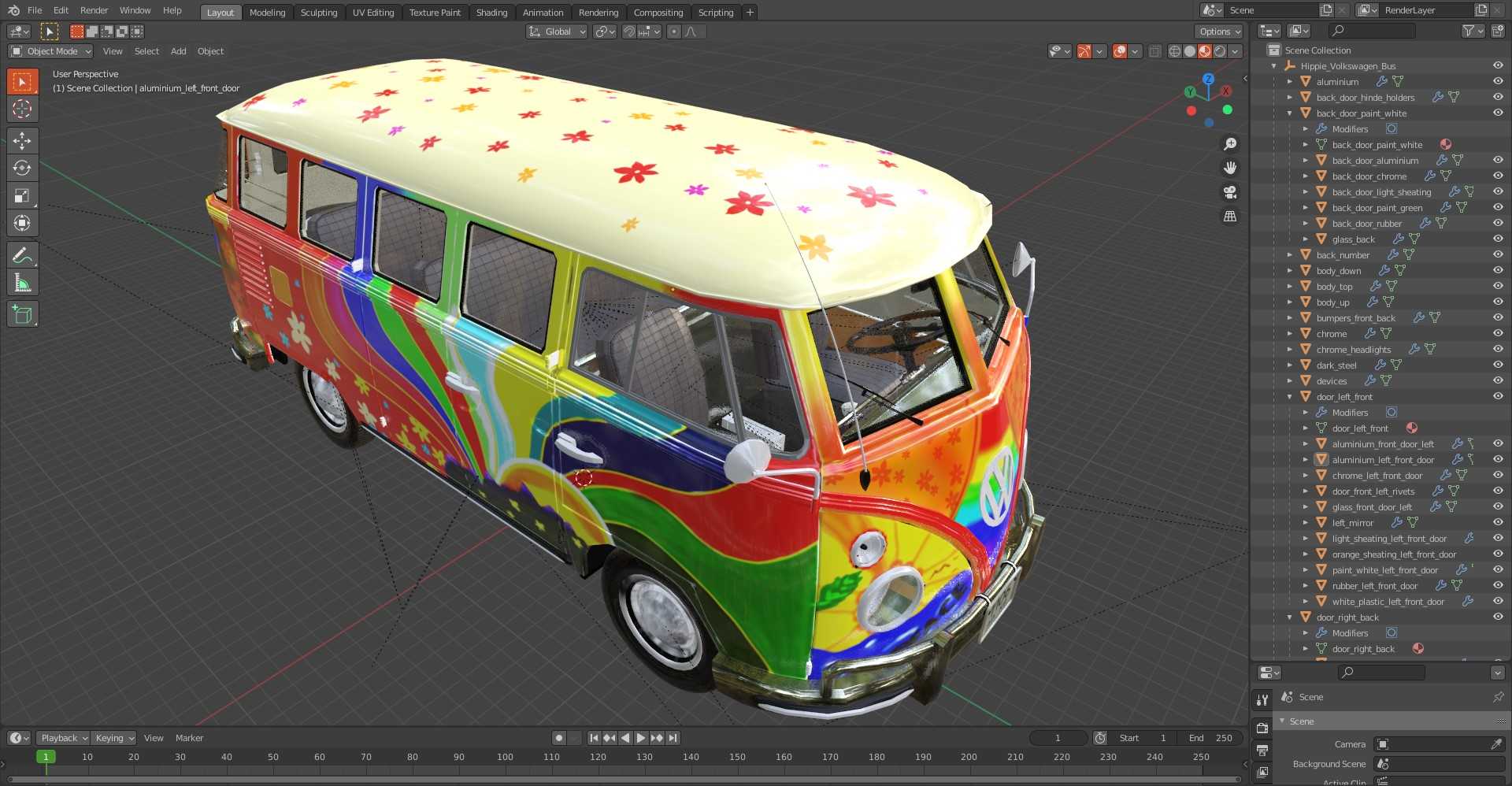This screenshot has width=1512, height=786.
Task: Collapse the door_left_front tree item
Action: click(1289, 397)
